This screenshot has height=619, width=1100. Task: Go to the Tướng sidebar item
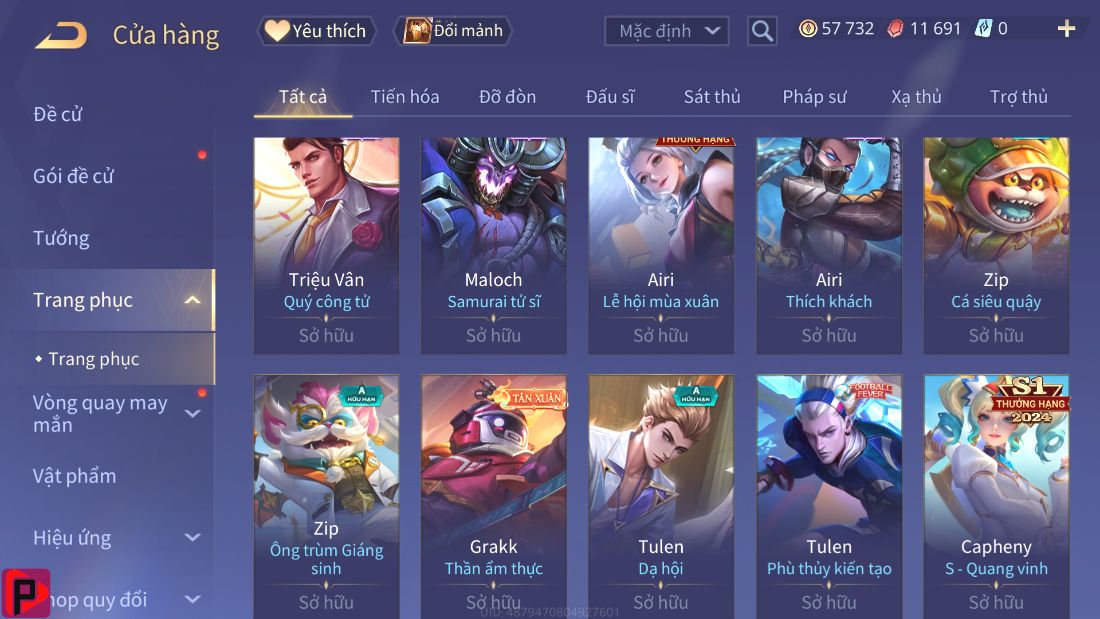[61, 239]
